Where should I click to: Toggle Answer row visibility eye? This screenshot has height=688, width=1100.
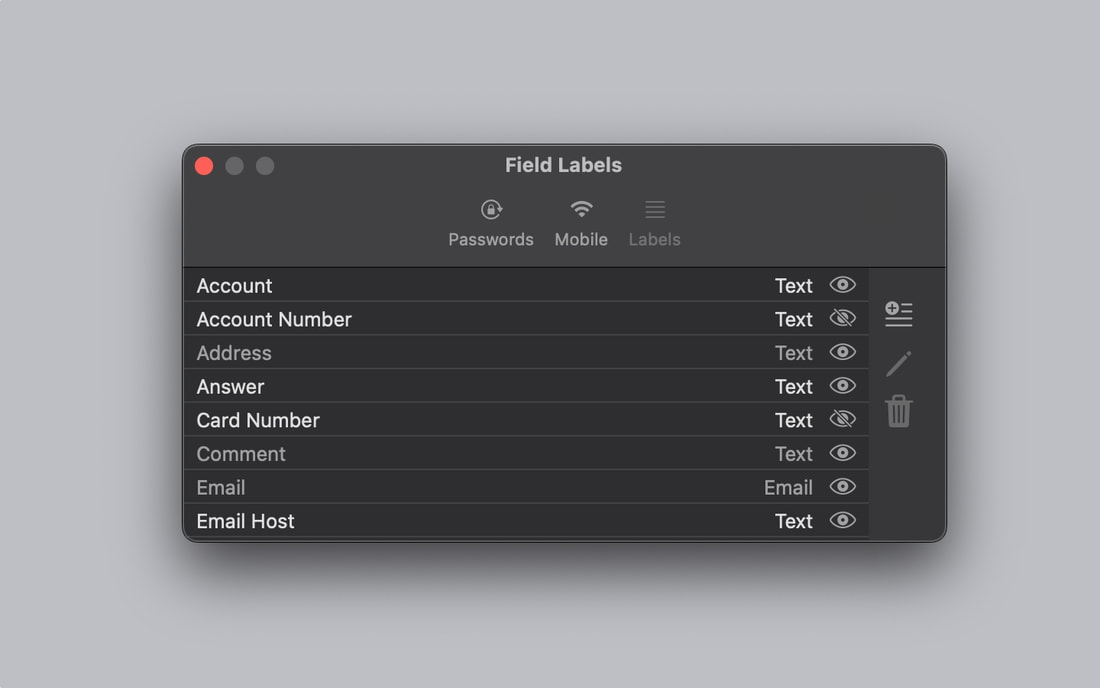coord(843,386)
